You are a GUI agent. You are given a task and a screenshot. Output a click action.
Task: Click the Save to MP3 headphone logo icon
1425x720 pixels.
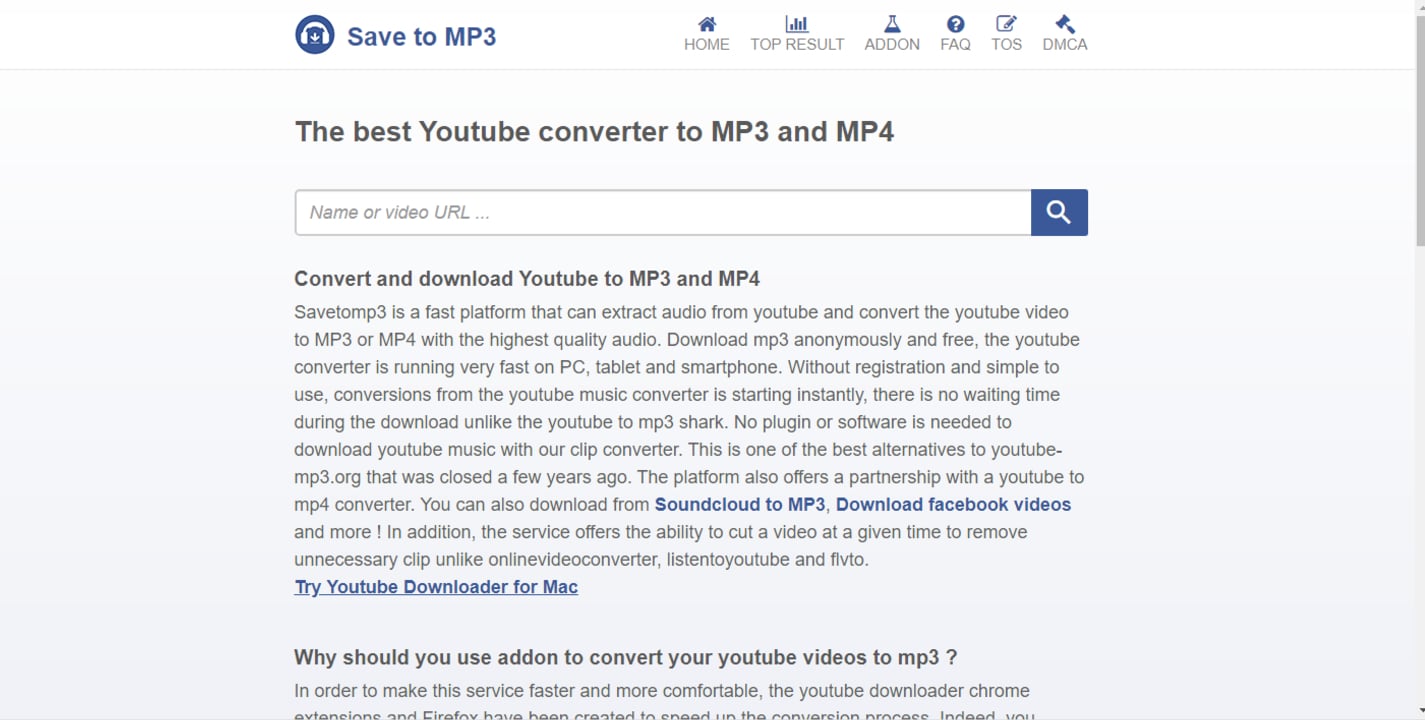315,35
